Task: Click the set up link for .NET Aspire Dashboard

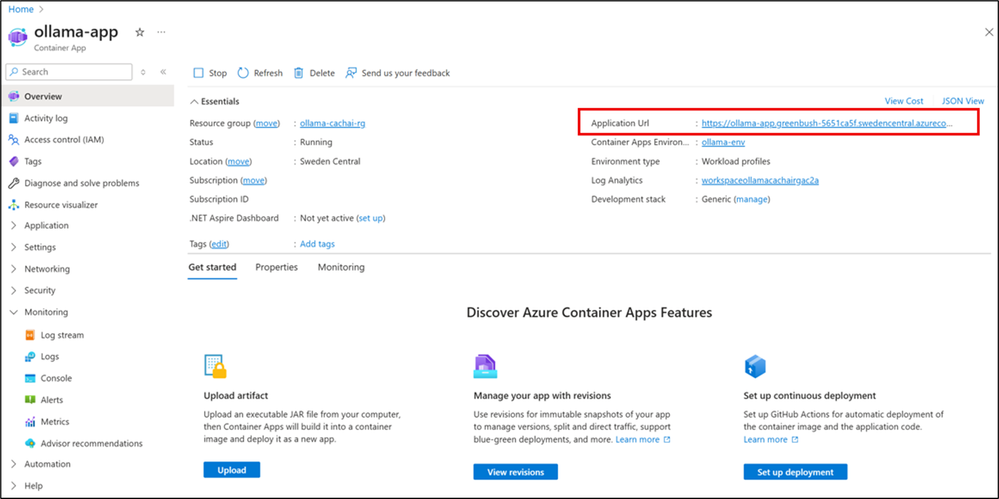Action: (370, 218)
